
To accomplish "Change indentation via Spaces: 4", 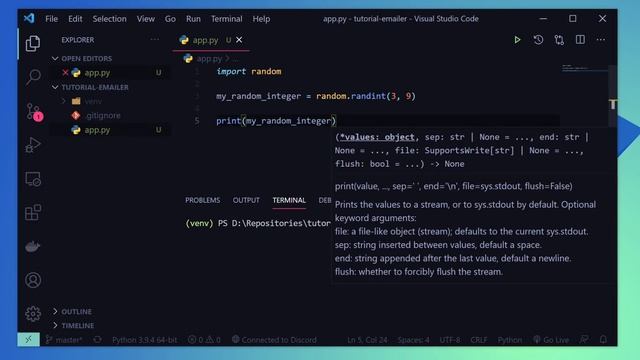I will [413, 340].
